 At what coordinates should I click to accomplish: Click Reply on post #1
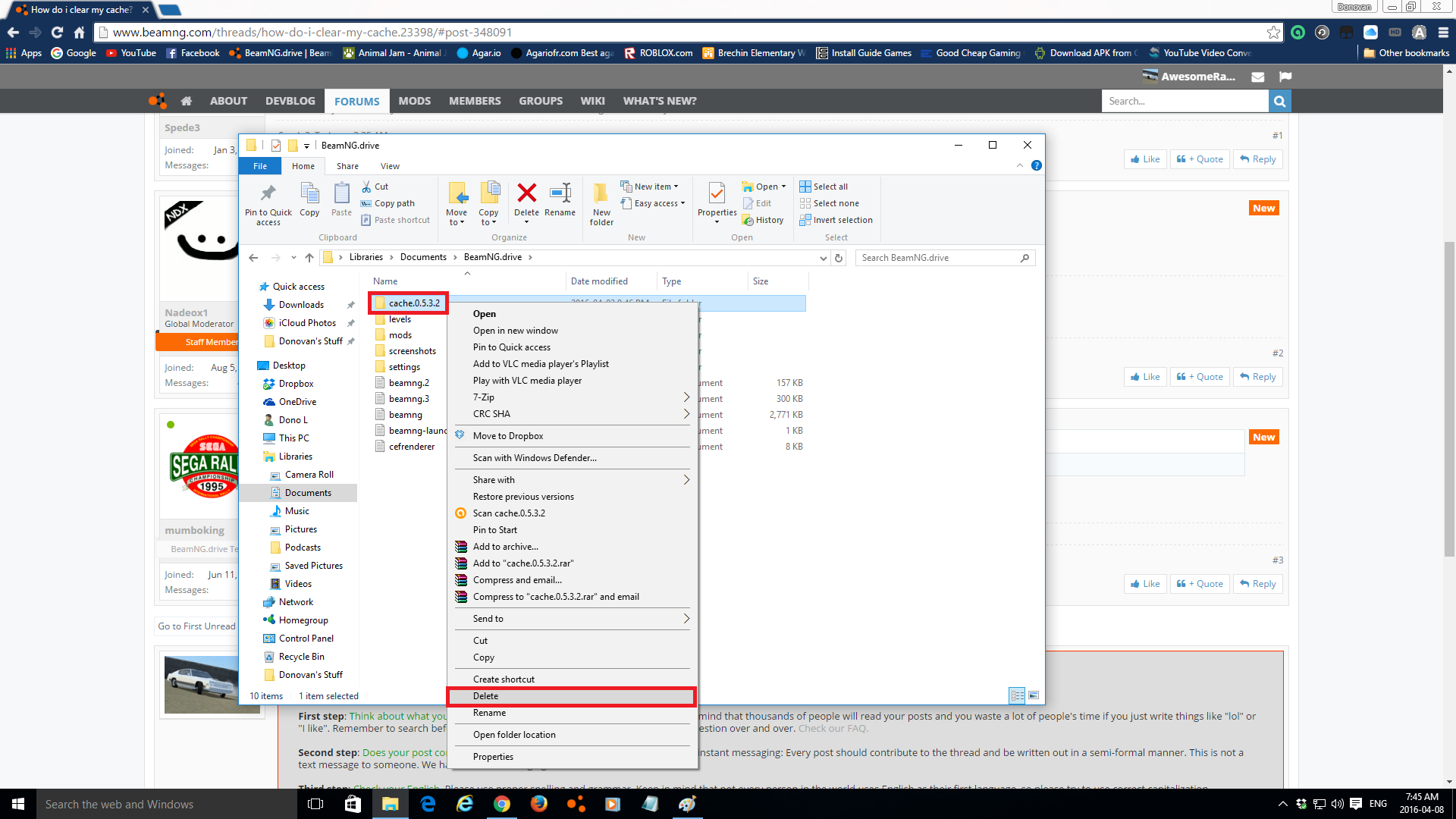(1258, 159)
